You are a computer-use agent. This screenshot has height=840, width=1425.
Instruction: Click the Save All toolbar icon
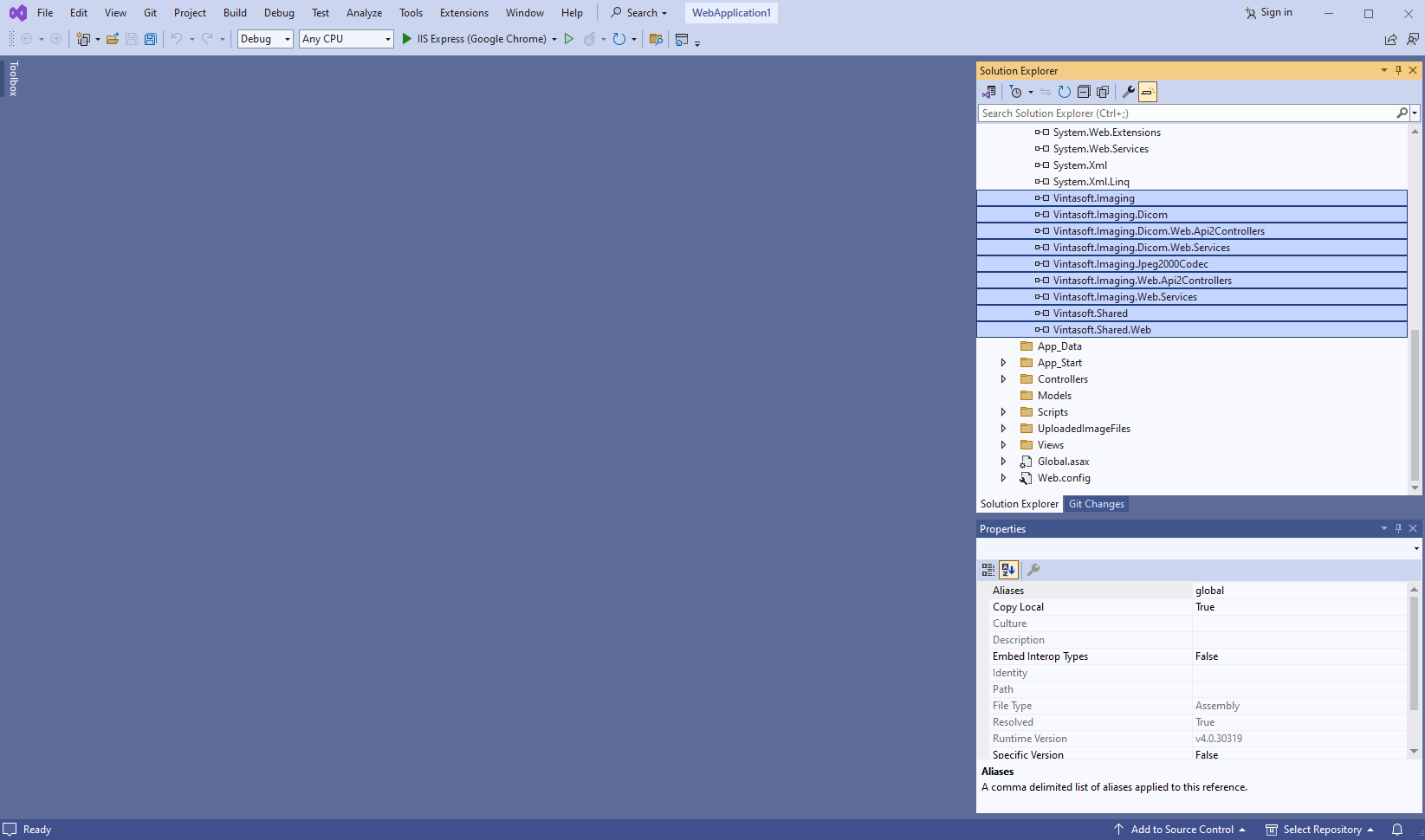[x=151, y=39]
